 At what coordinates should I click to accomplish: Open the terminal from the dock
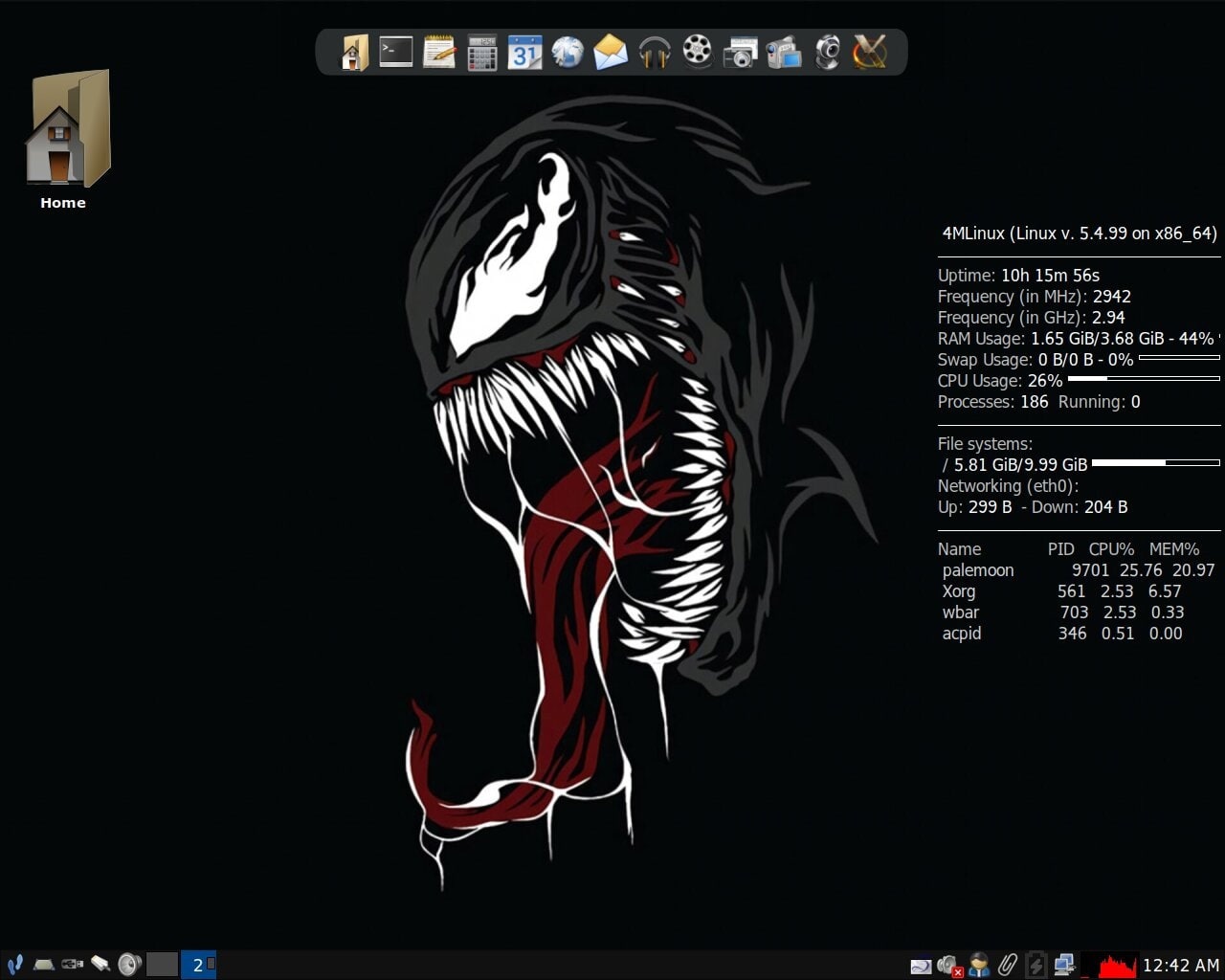coord(395,52)
